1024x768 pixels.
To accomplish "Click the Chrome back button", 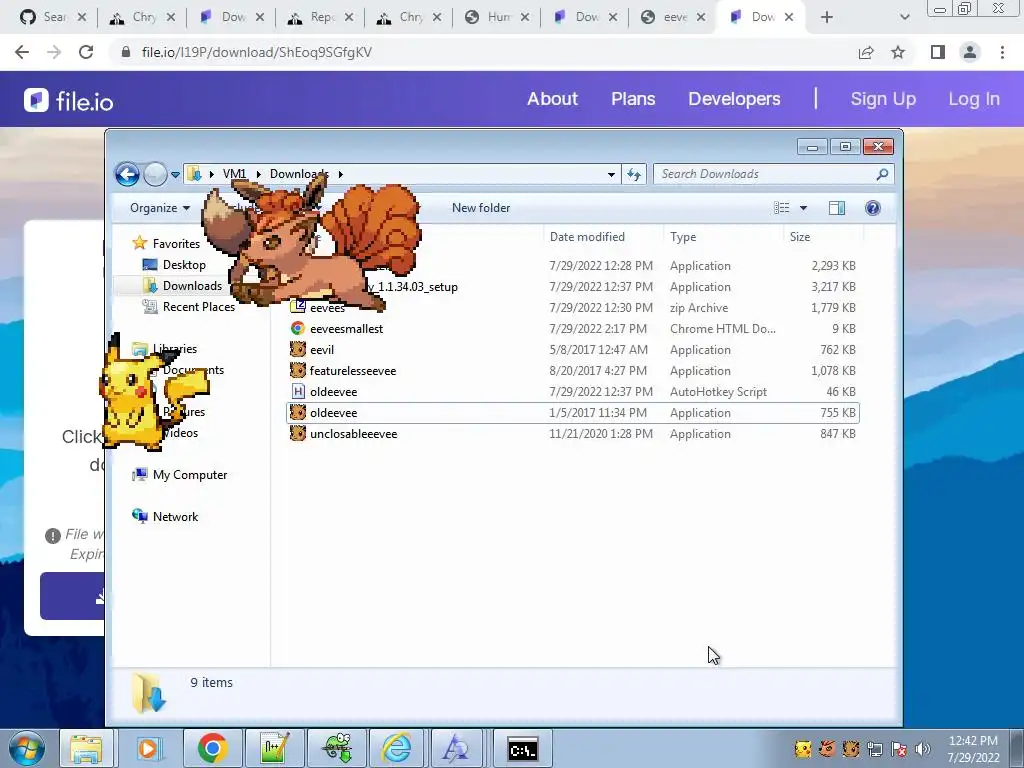I will click(x=22, y=52).
